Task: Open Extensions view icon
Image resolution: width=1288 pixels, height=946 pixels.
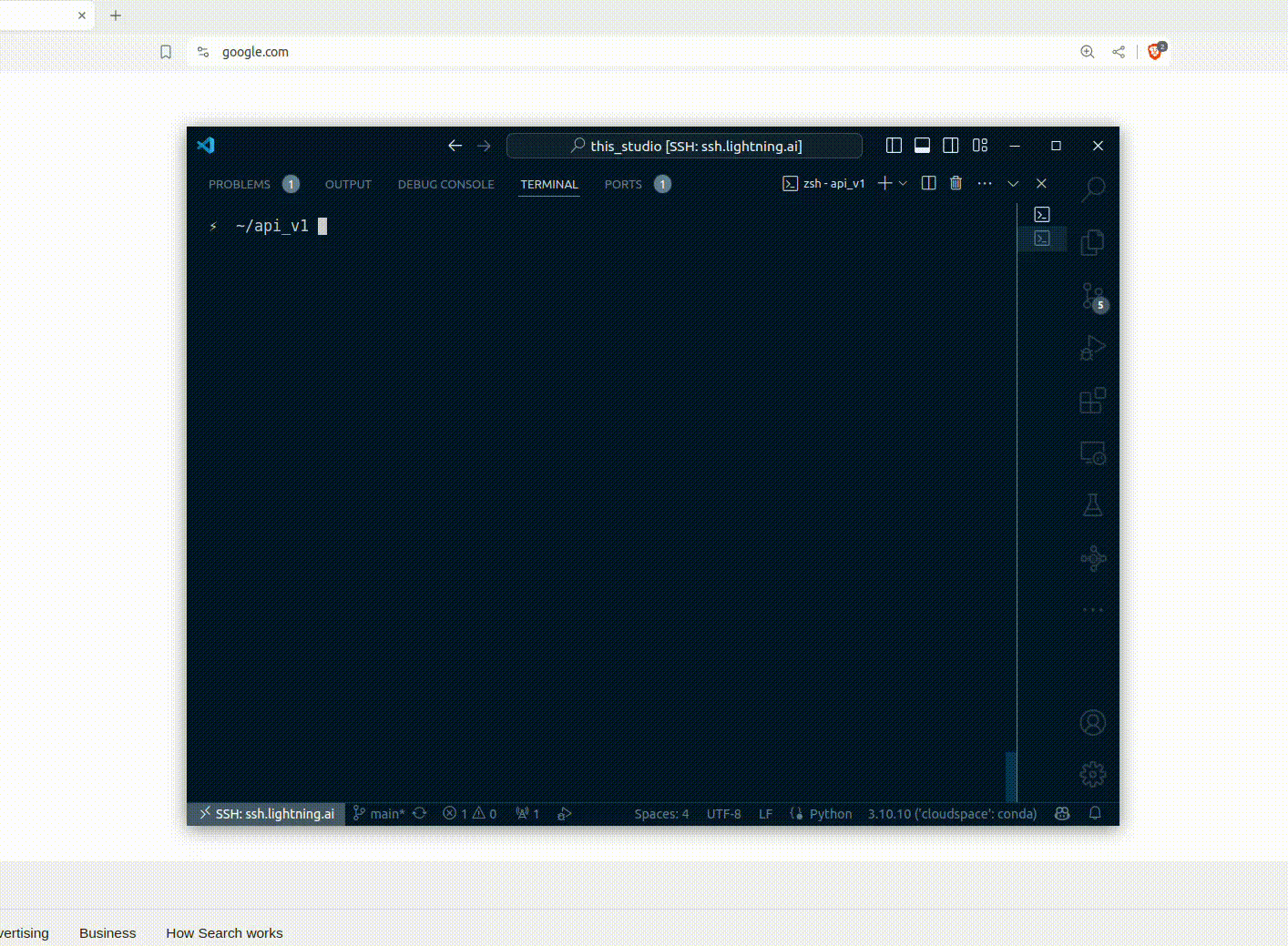Action: [x=1093, y=401]
